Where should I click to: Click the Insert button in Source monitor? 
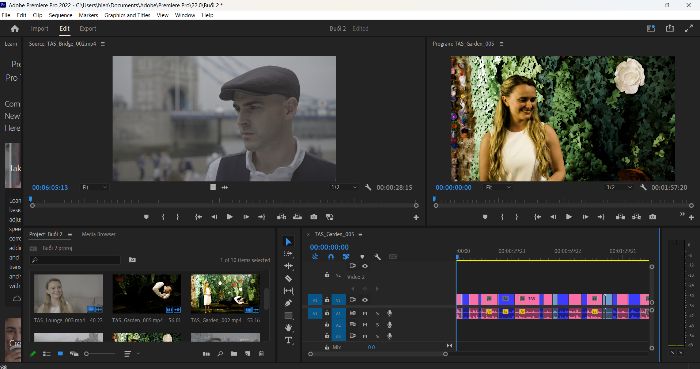pos(281,217)
